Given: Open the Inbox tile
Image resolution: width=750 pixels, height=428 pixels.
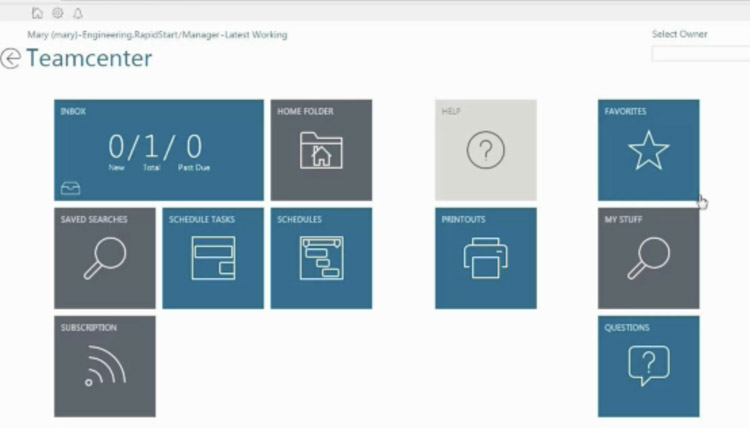Looking at the screenshot, I should coord(158,150).
